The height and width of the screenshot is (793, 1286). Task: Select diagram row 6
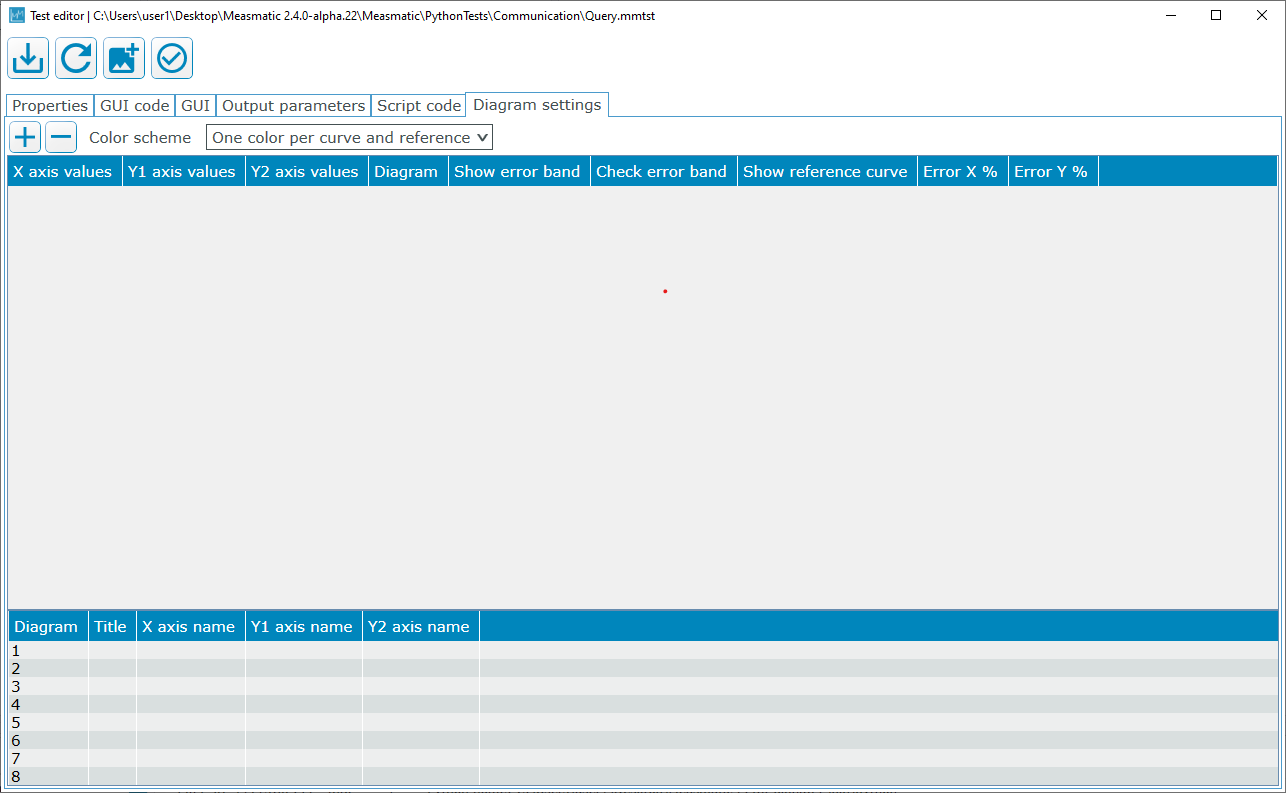coord(643,740)
